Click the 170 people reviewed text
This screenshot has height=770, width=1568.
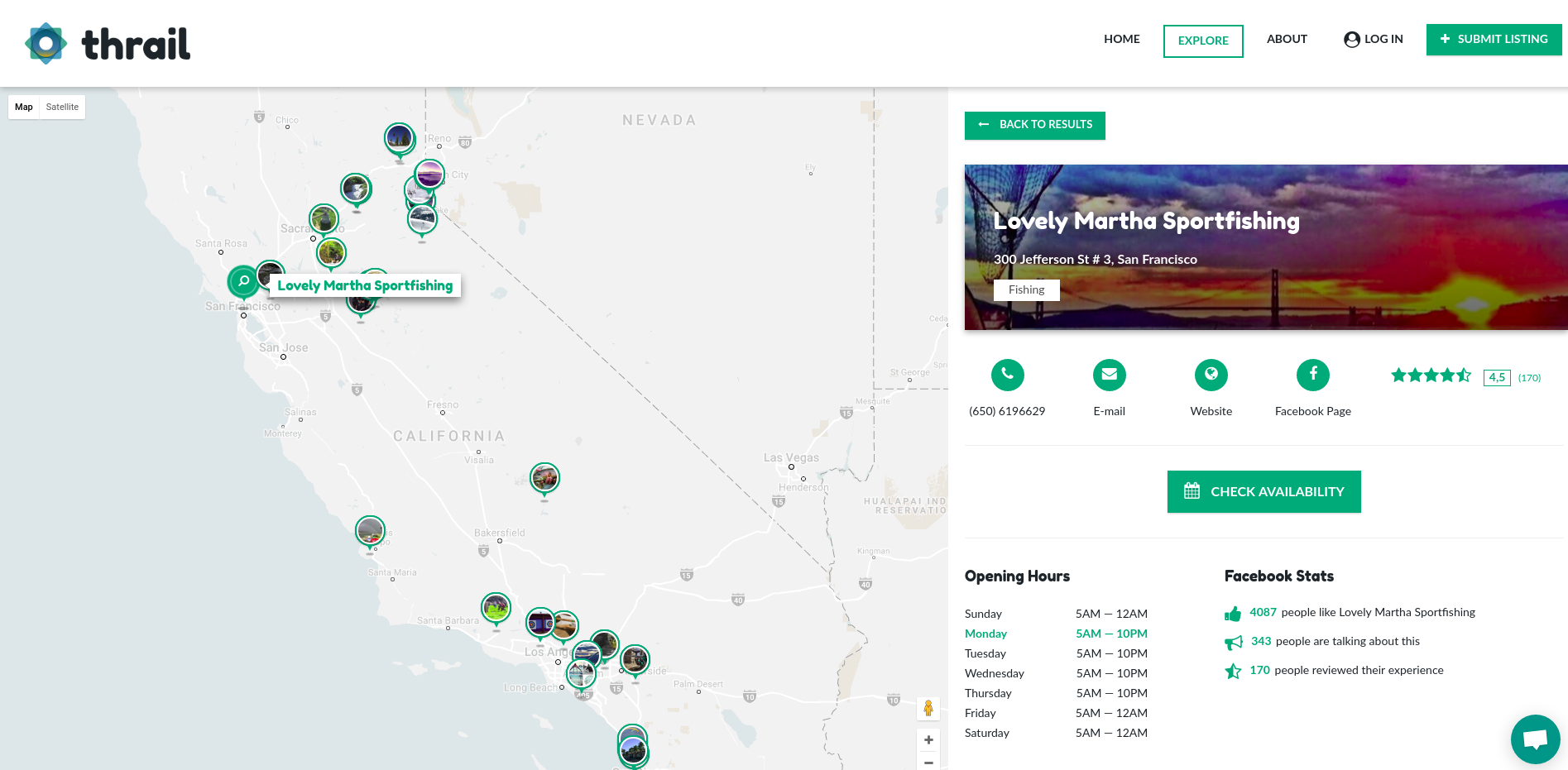(1346, 670)
